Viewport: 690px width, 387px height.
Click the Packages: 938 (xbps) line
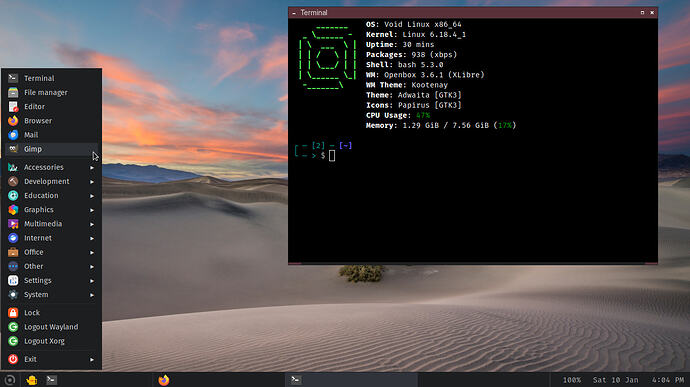(411, 55)
